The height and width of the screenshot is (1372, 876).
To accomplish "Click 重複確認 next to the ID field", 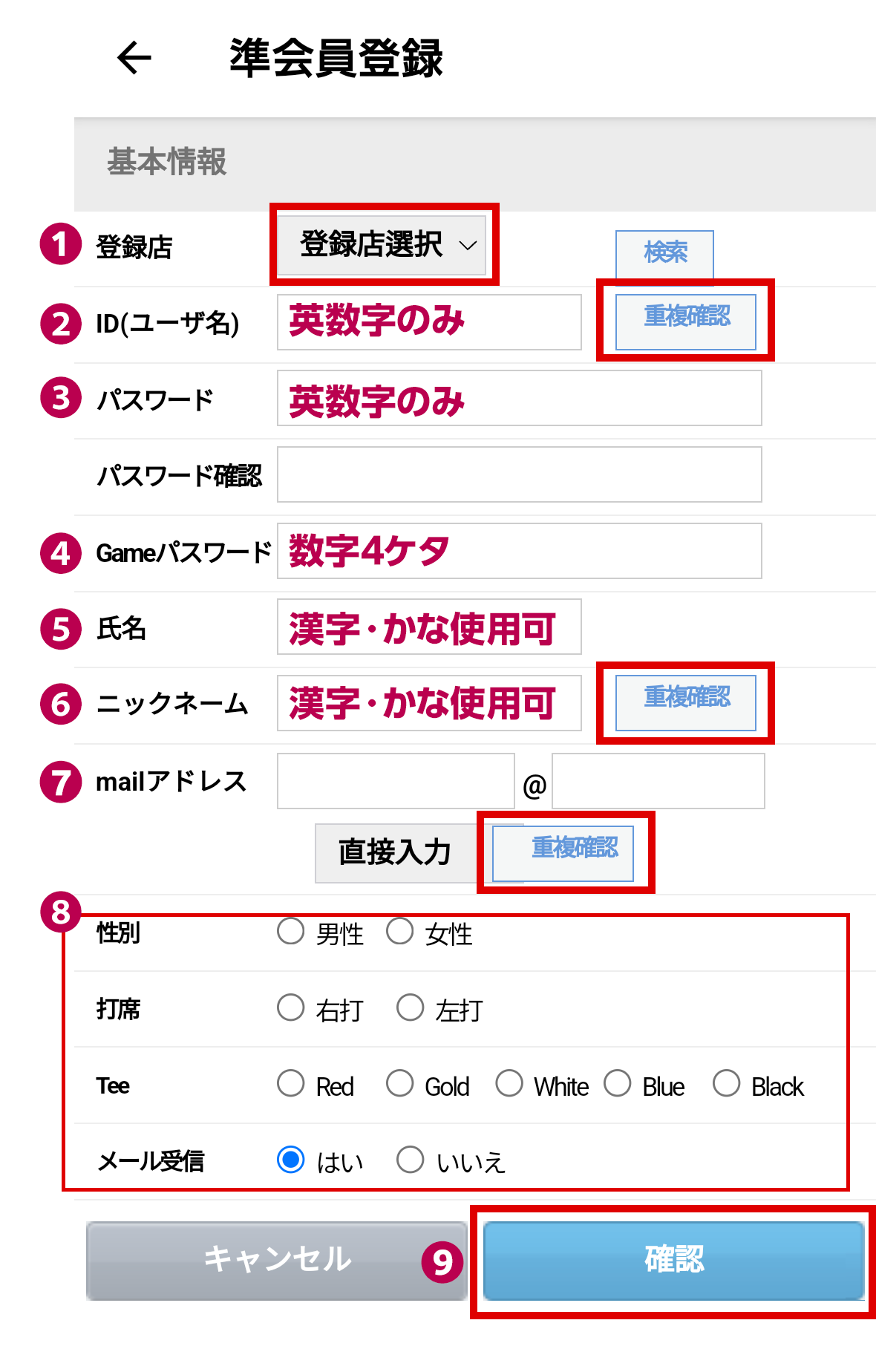I will 686,321.
